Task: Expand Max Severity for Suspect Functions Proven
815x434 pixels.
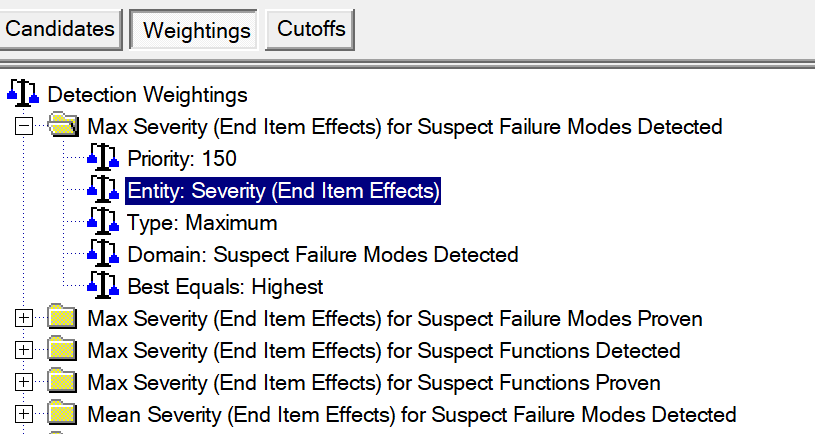Action: (24, 383)
